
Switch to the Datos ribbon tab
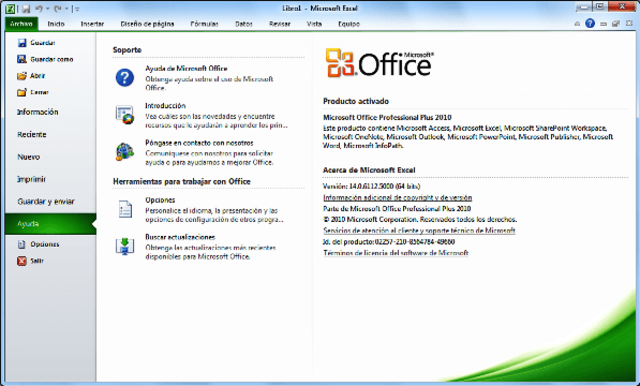(244, 24)
